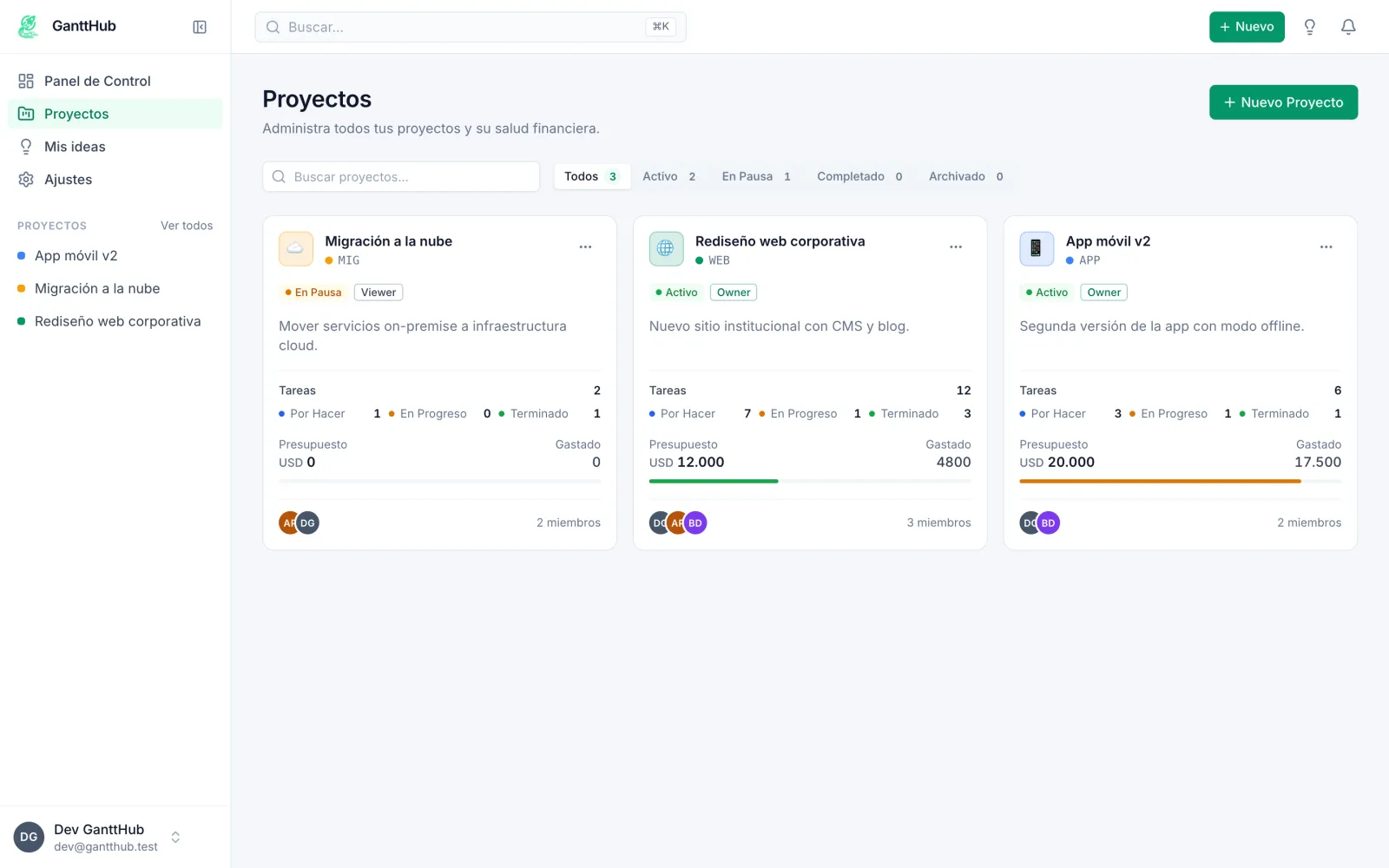Select the Todos filter tab

coord(592,176)
